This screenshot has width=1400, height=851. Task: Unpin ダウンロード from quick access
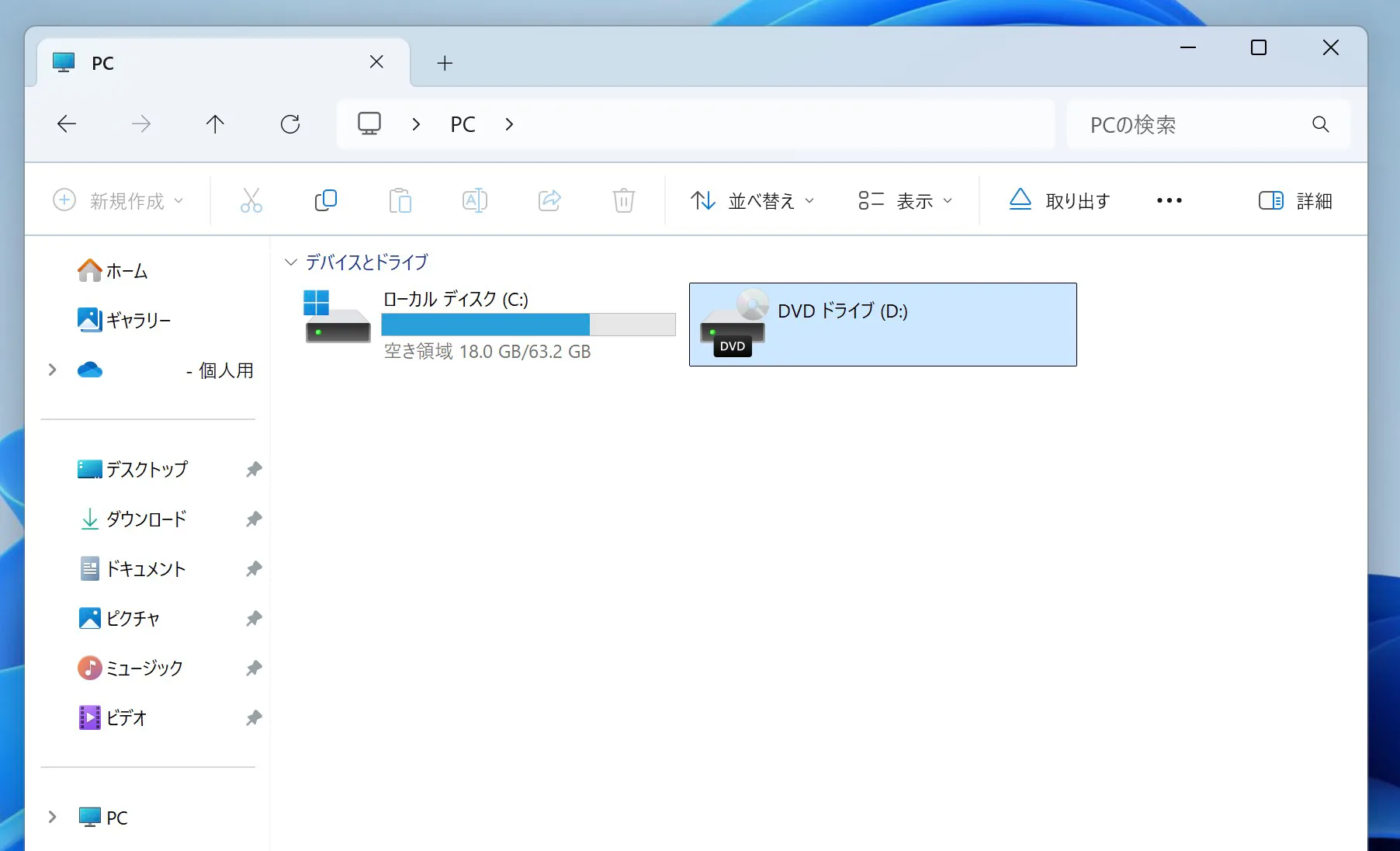coord(254,519)
